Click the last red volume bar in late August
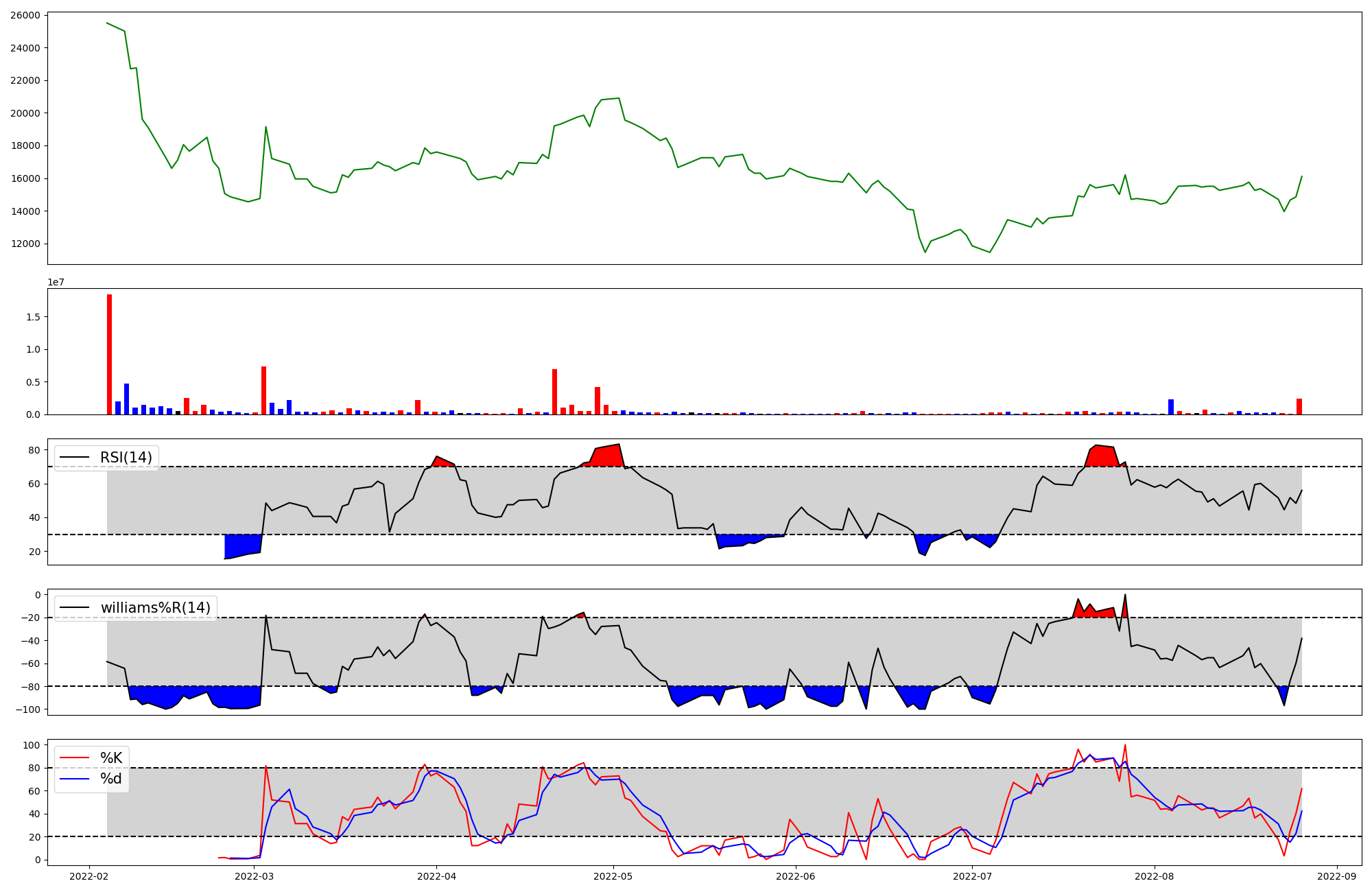Screen dimensions: 1372x892 click(1299, 407)
